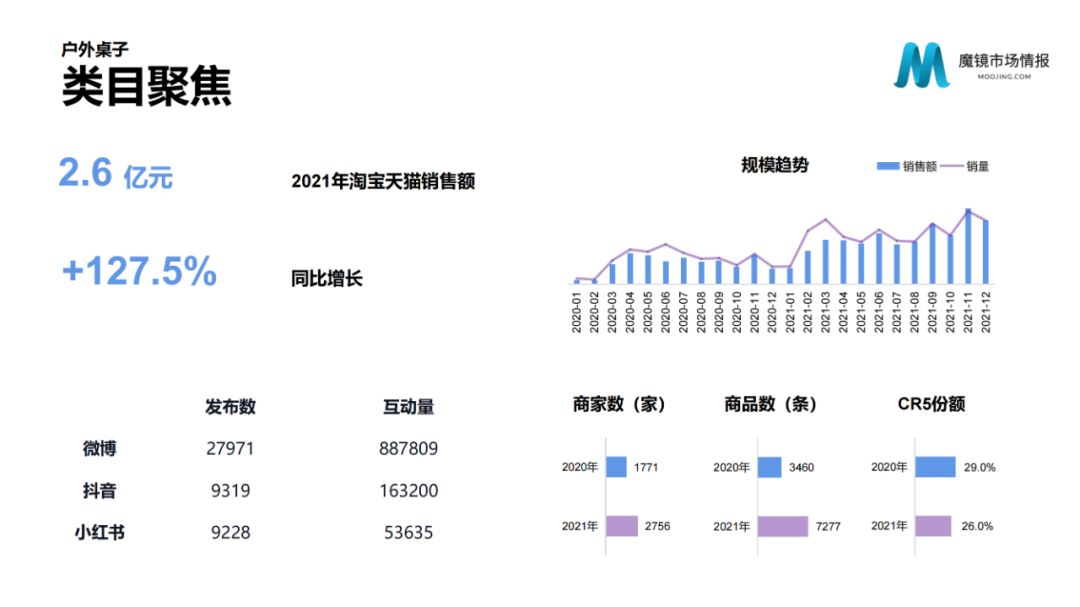Viewport: 1080px width, 607px height.
Task: Click the 2021年 label in 商品数 chart
Action: coord(731,526)
